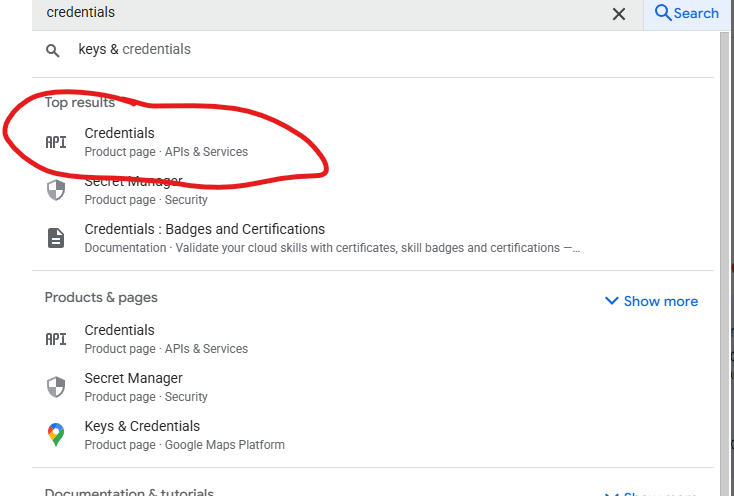The width and height of the screenshot is (734, 496).
Task: Click magnifier icon beside keys & credentials suggestion
Action: [x=53, y=50]
